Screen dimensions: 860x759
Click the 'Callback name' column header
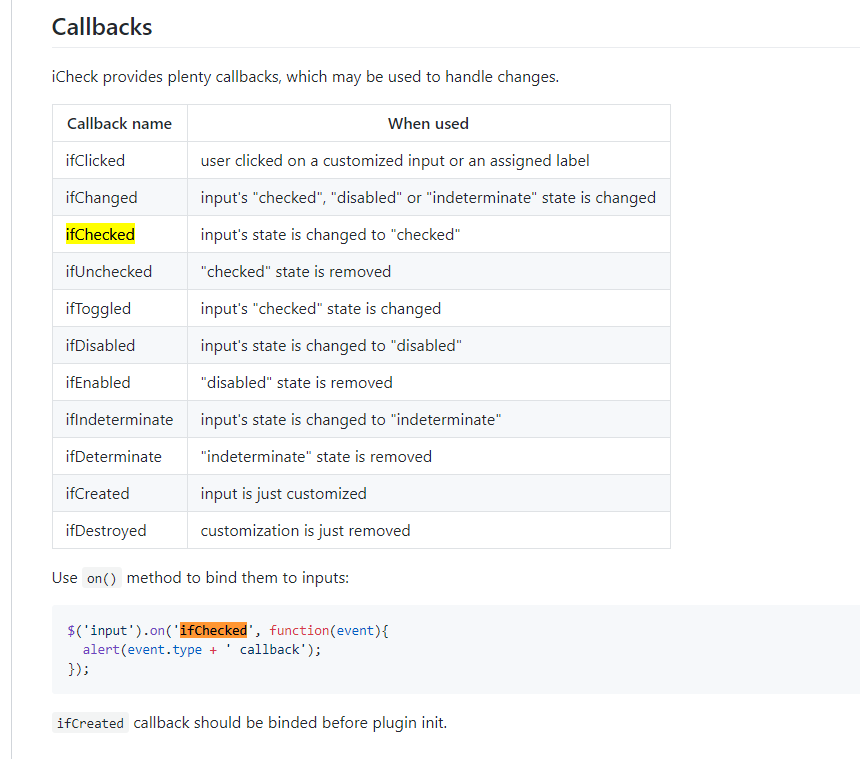[x=119, y=124]
